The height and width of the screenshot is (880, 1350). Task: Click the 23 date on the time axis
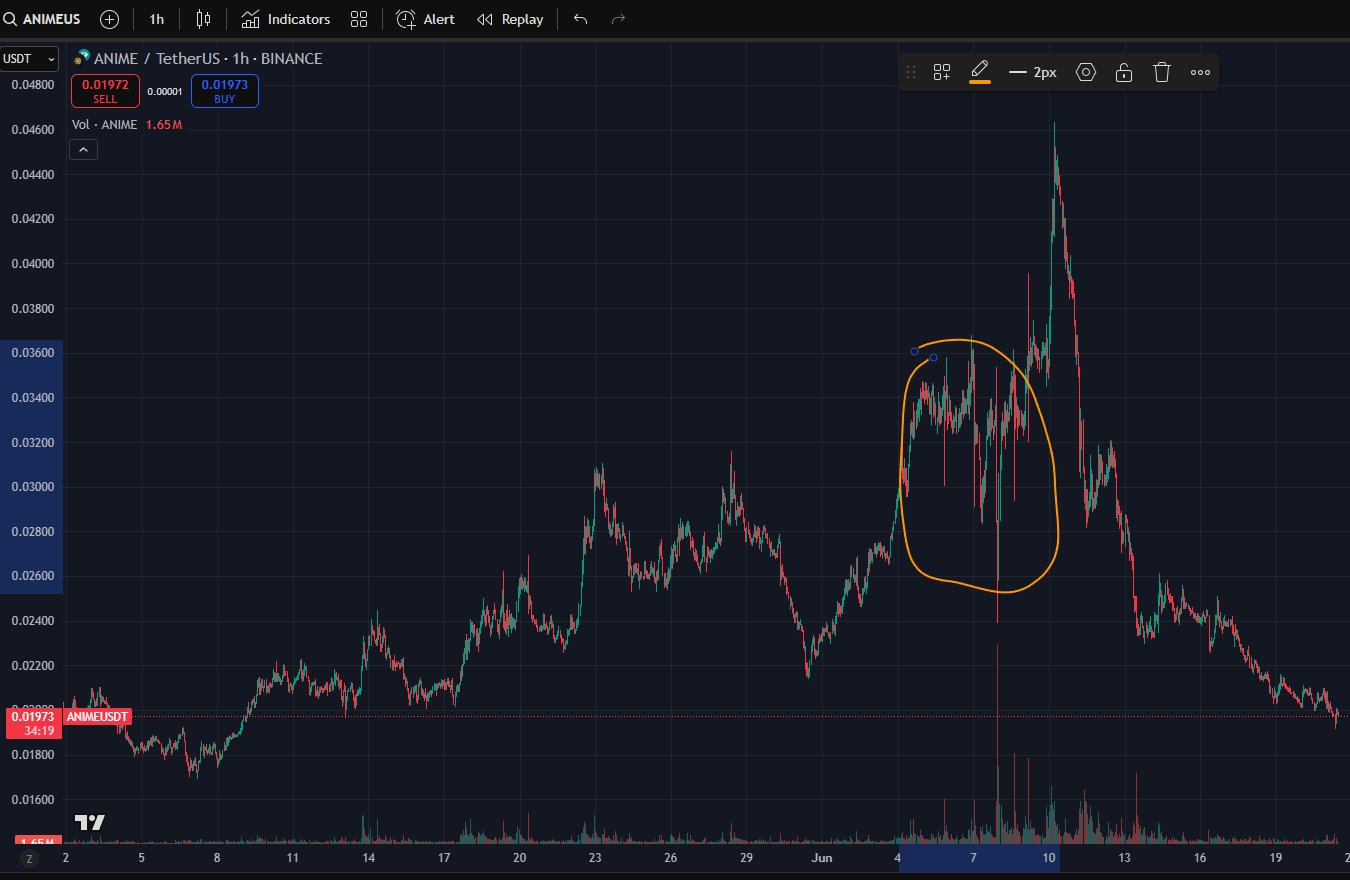[x=595, y=858]
